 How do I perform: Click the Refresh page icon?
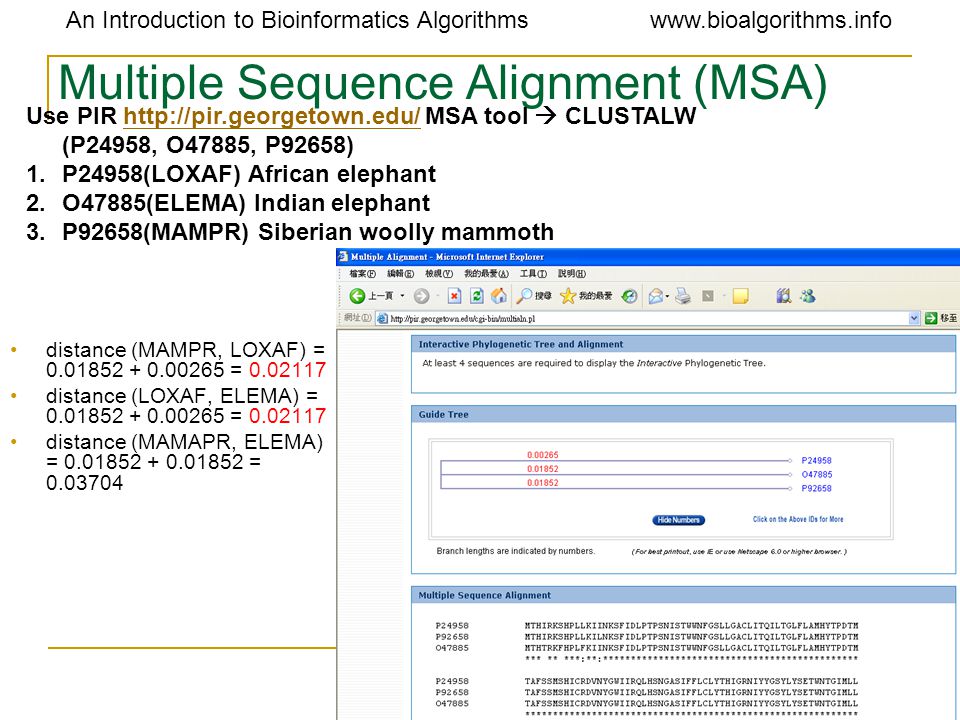coord(476,296)
